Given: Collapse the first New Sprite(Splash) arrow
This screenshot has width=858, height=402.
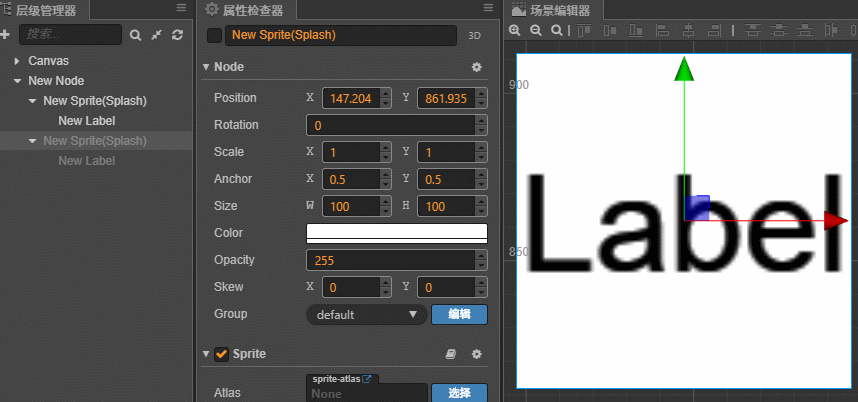Looking at the screenshot, I should 32,101.
